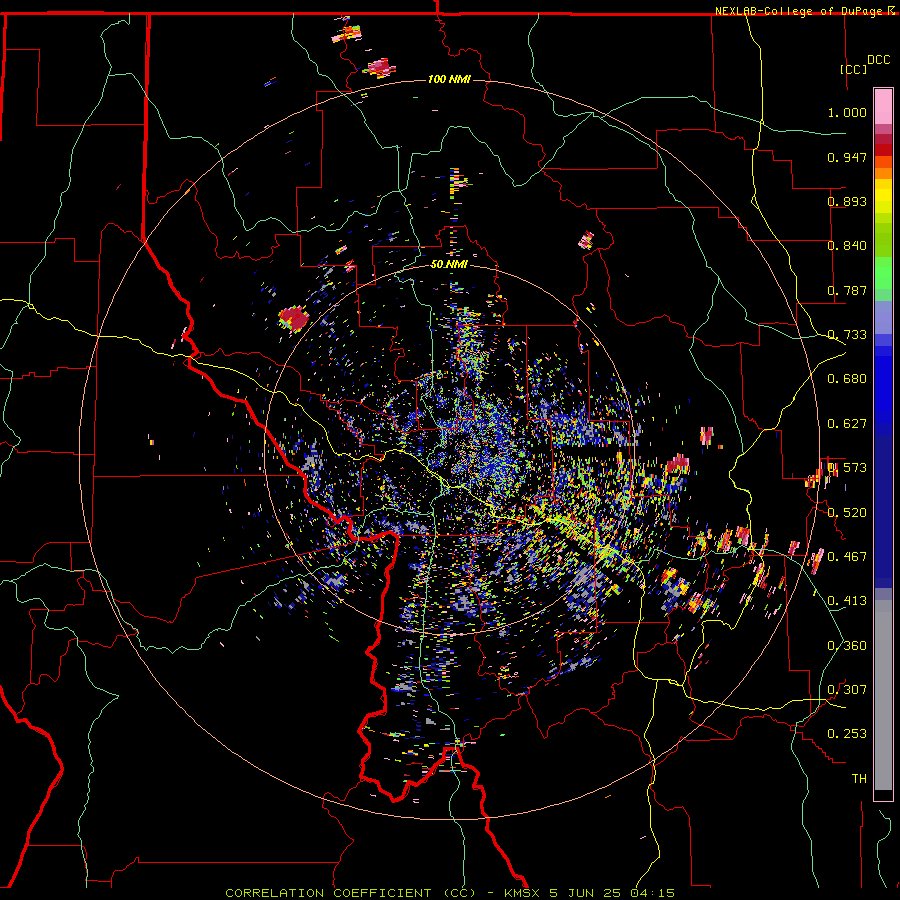Pick the gray bottom segment of color bar
This screenshot has height=900, width=900.
pos(883,695)
